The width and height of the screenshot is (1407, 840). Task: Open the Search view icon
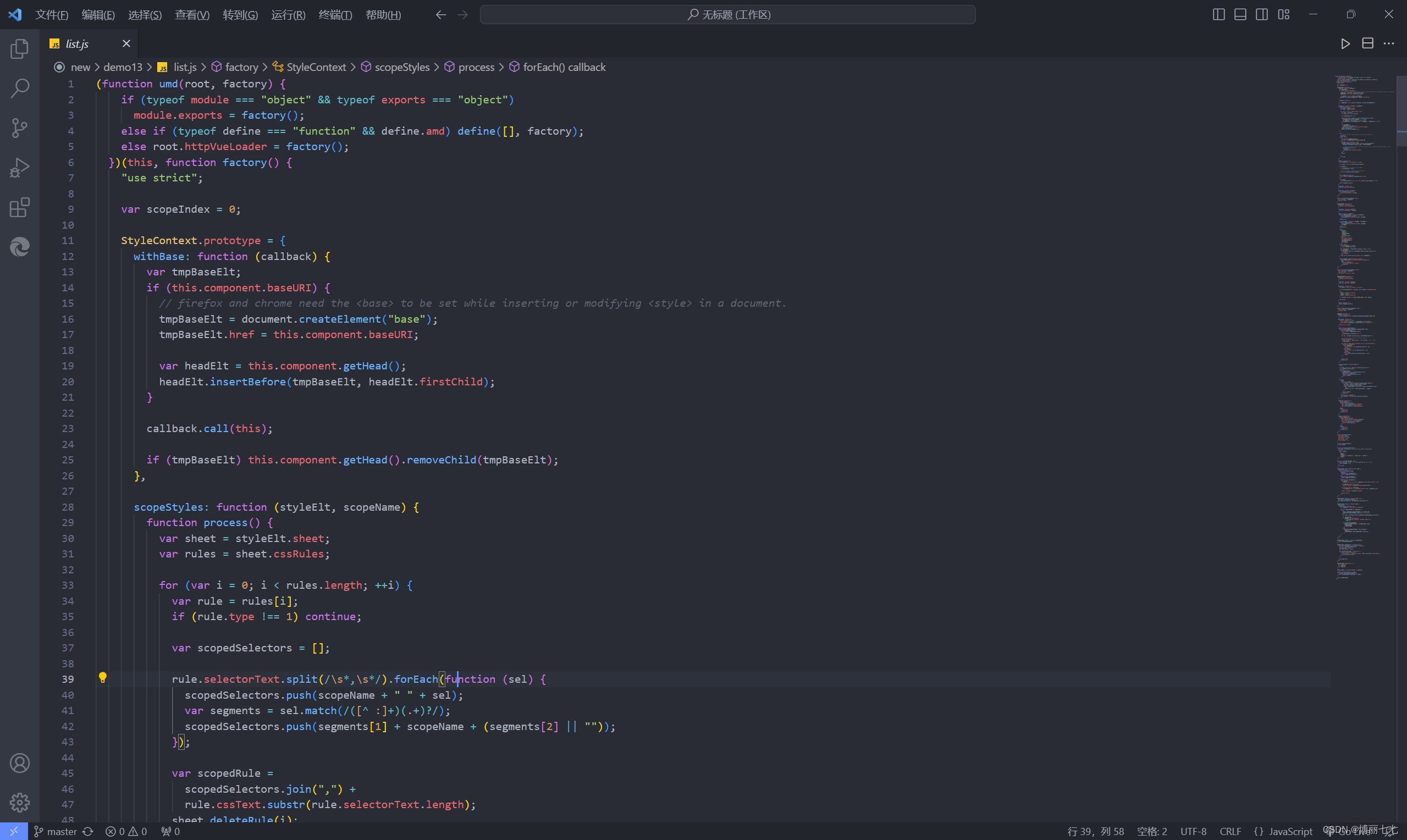coord(19,89)
